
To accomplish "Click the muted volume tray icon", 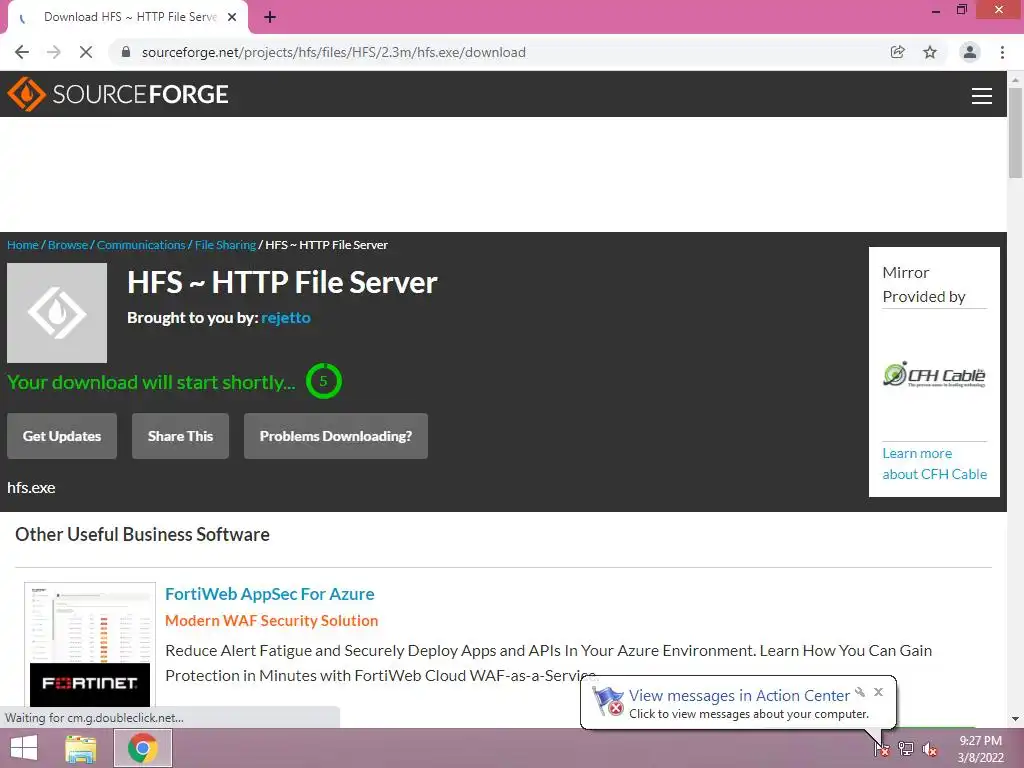I will (930, 748).
